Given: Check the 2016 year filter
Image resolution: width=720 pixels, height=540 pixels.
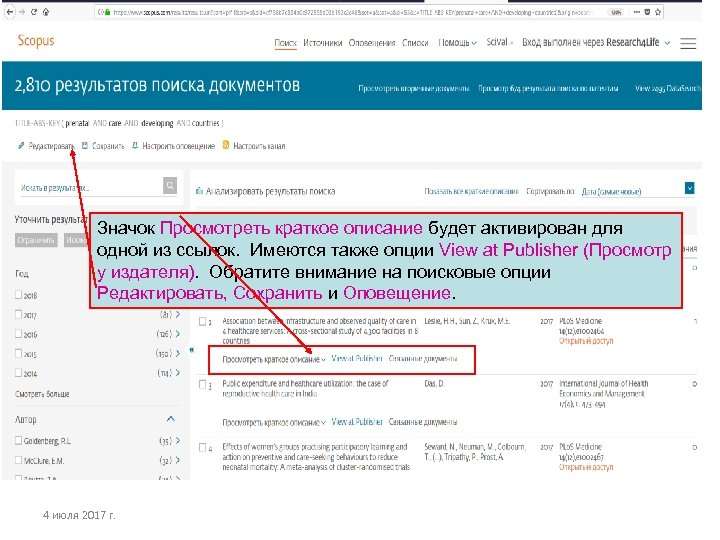Looking at the screenshot, I should coord(18,334).
